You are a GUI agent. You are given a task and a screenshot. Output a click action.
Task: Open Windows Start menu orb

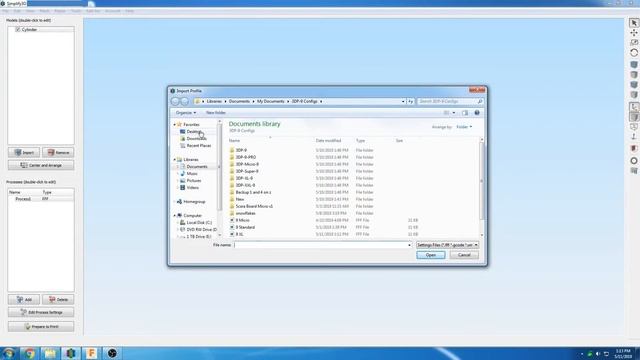(9, 353)
